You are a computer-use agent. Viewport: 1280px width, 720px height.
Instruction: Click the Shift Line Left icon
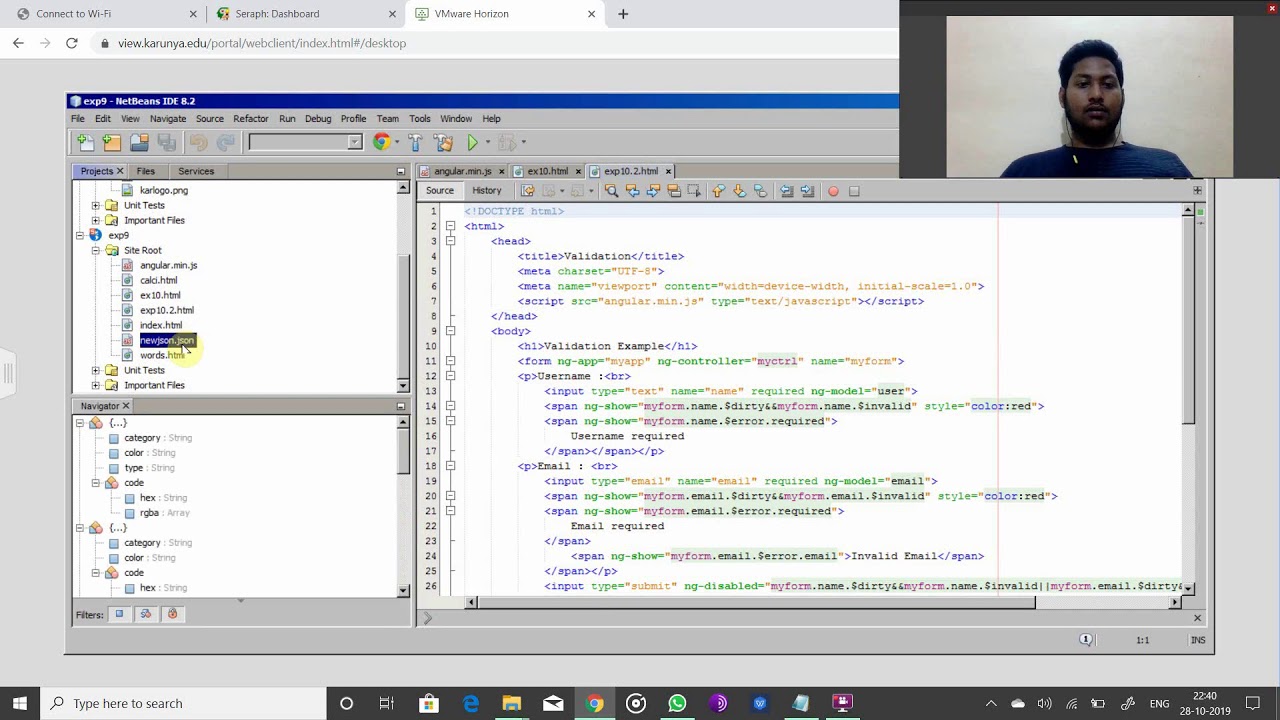[786, 191]
